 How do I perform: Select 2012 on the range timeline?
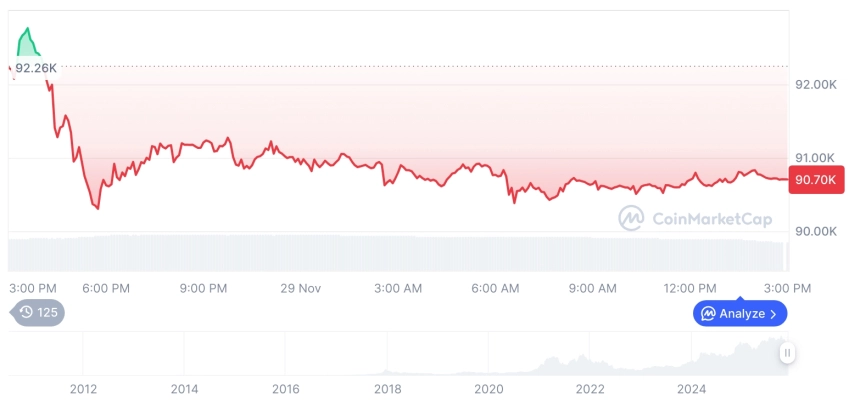click(x=83, y=389)
